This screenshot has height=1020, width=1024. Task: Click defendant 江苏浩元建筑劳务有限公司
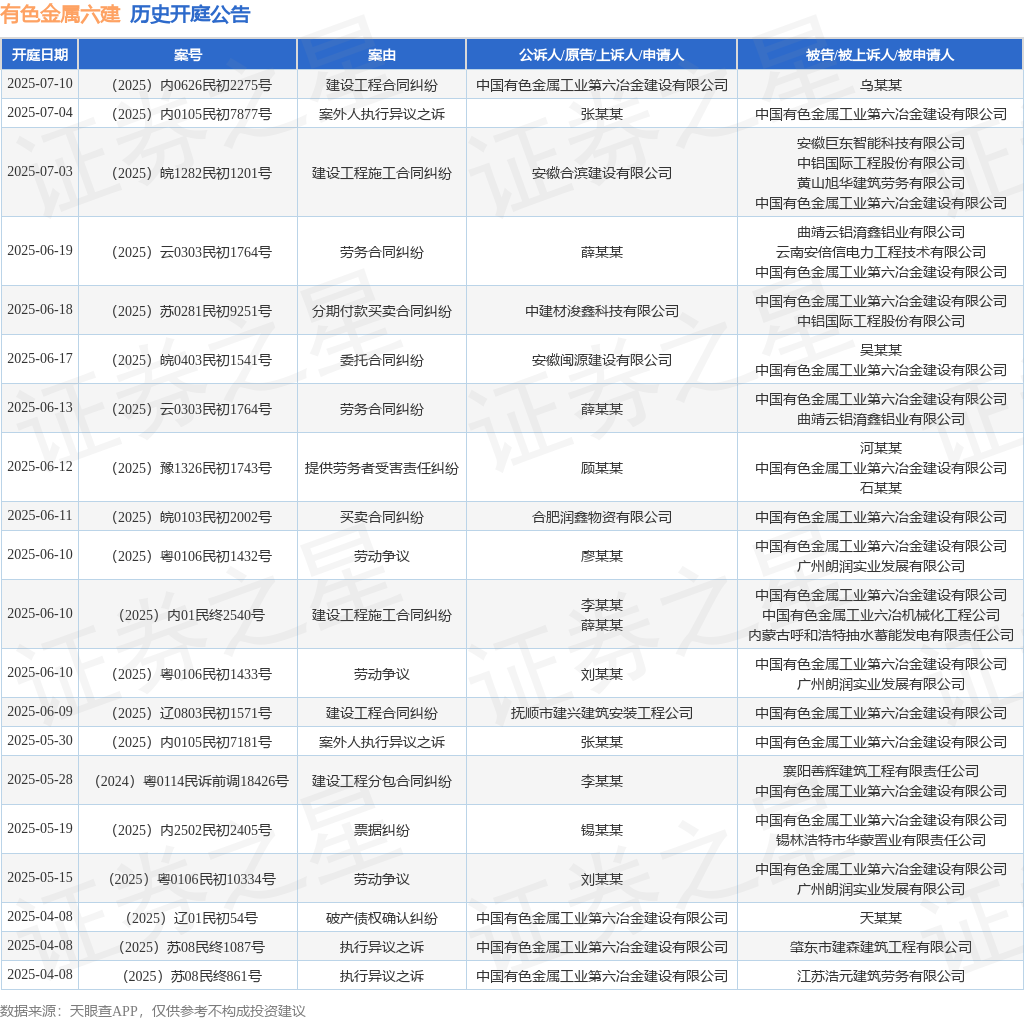[x=880, y=976]
